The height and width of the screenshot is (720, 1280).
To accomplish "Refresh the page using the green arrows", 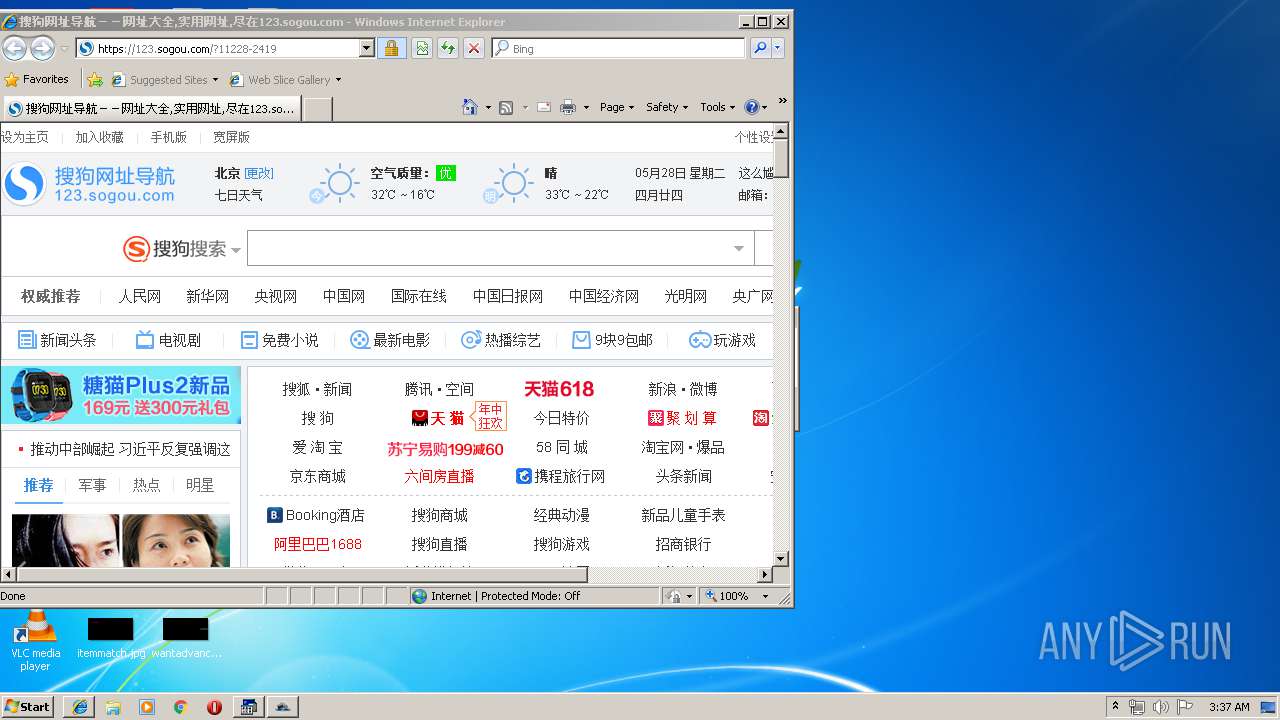I will point(448,48).
